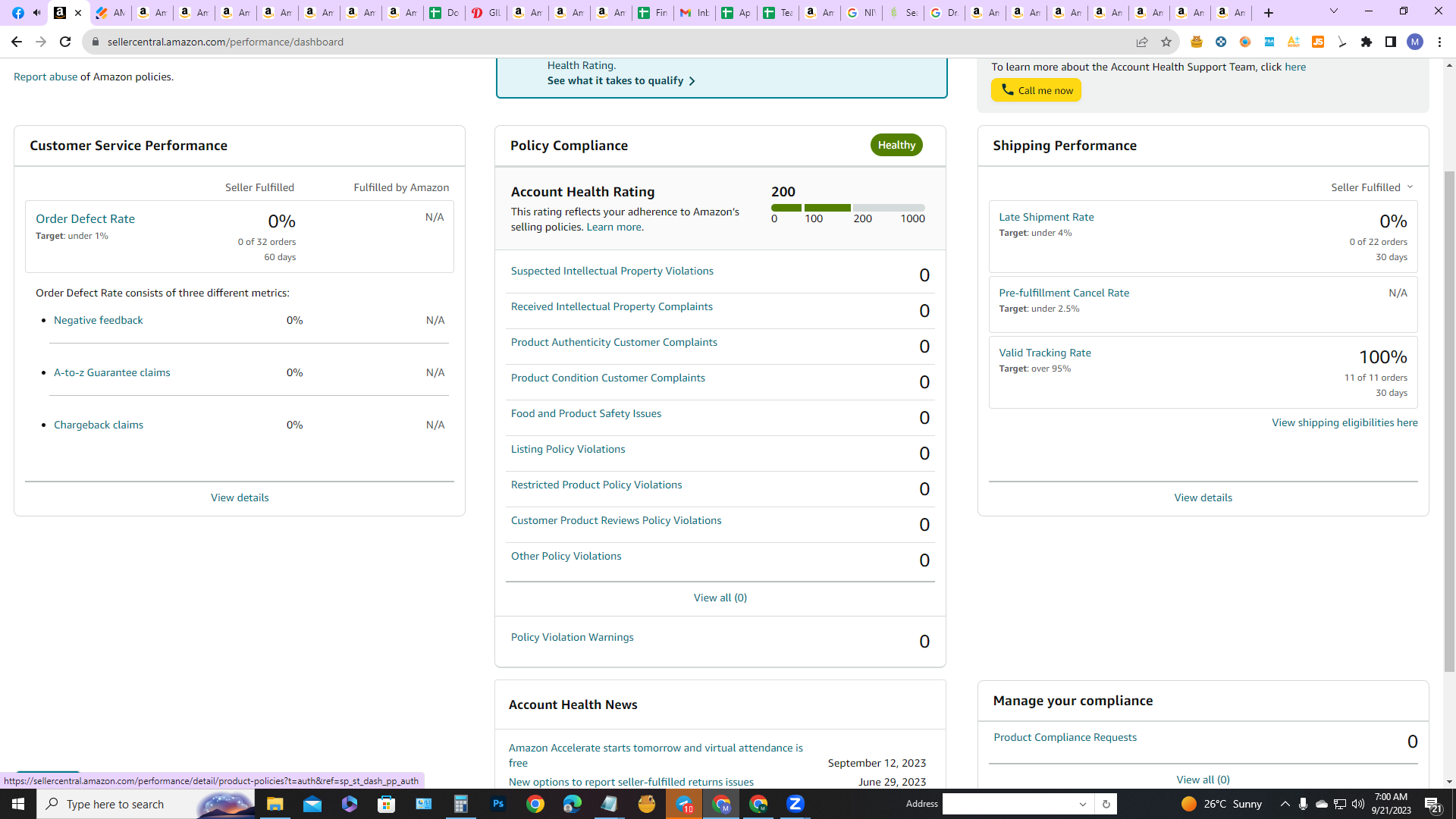This screenshot has height=819, width=1456.
Task: Click the AMZ Scout extension icon
Action: pos(1294,42)
